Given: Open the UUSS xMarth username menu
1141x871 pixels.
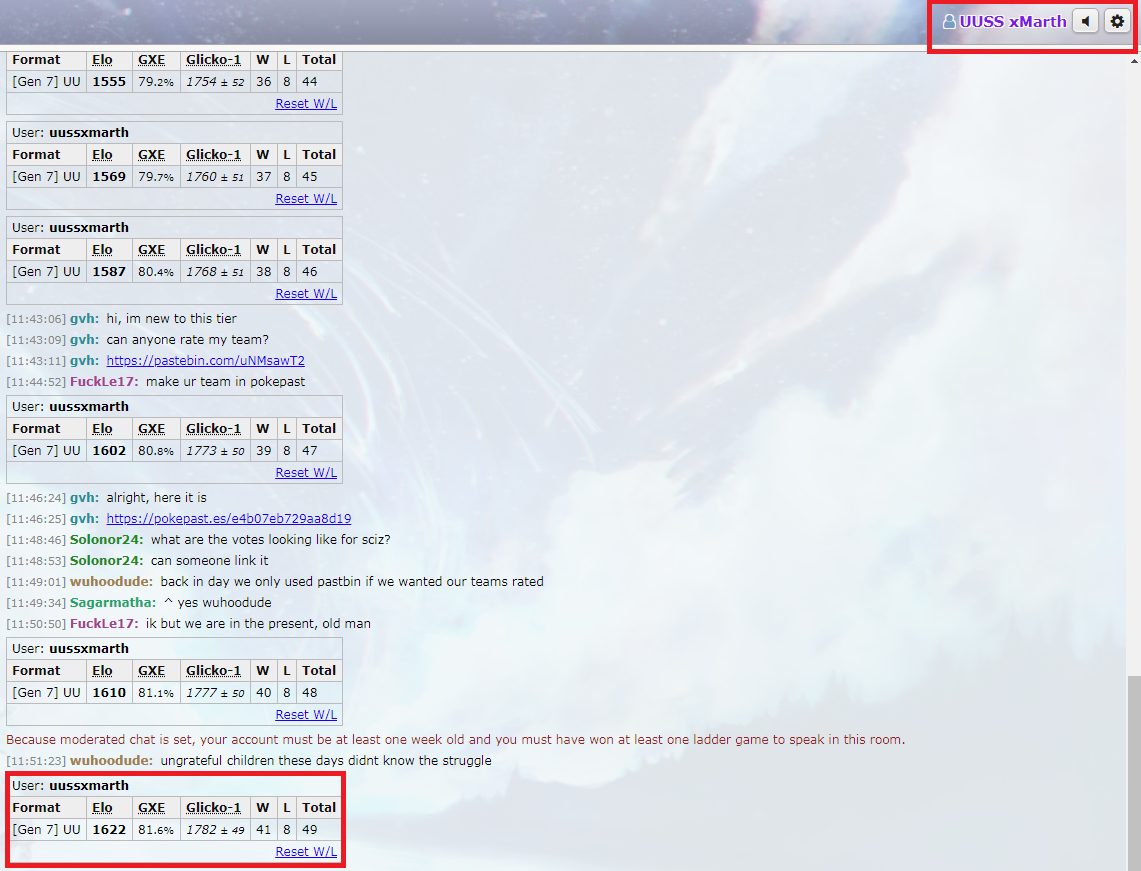Looking at the screenshot, I should tap(1005, 22).
